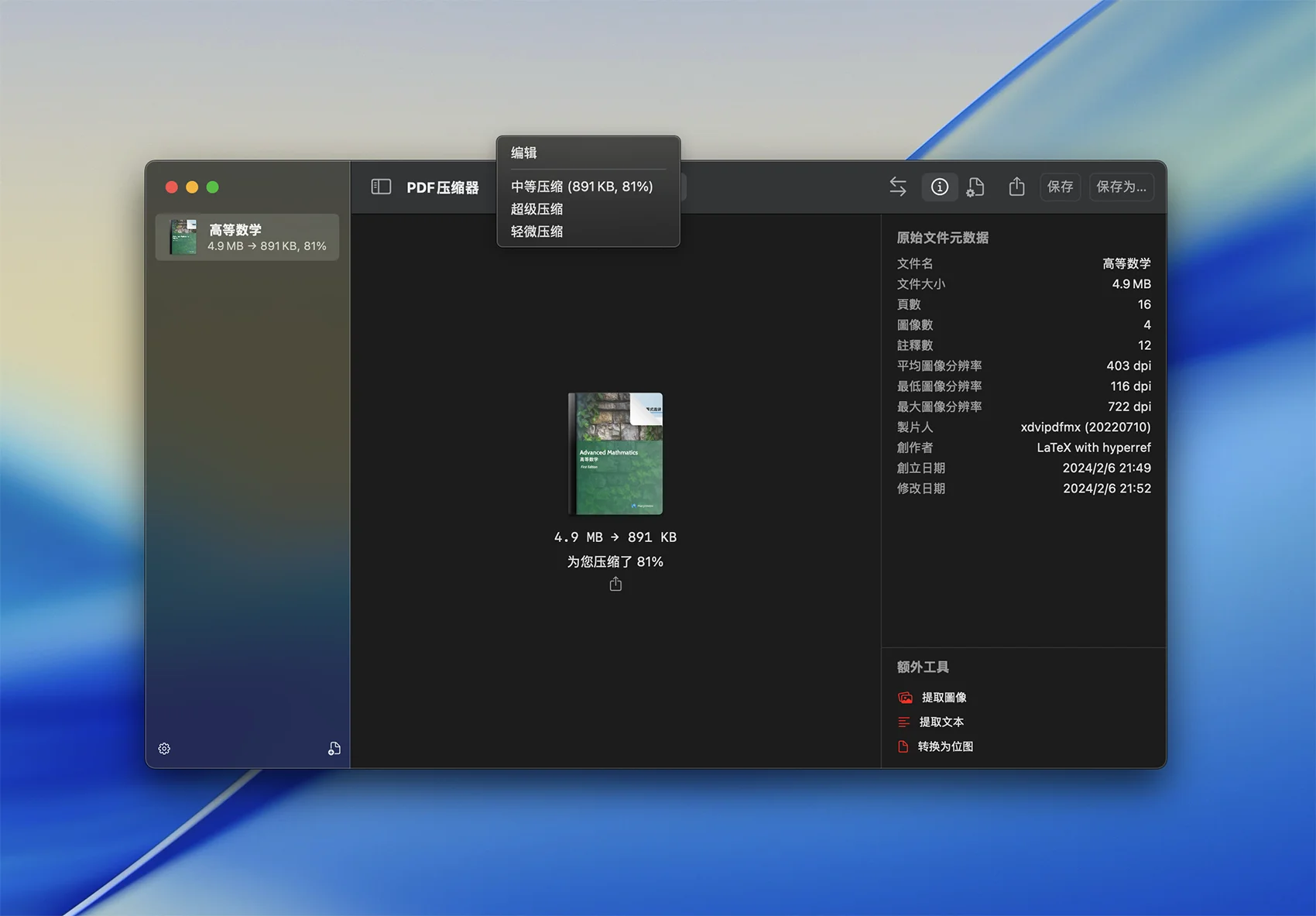Screen dimensions: 1316x916
Task: Select 编辑 in the popup menu
Action: pos(524,153)
